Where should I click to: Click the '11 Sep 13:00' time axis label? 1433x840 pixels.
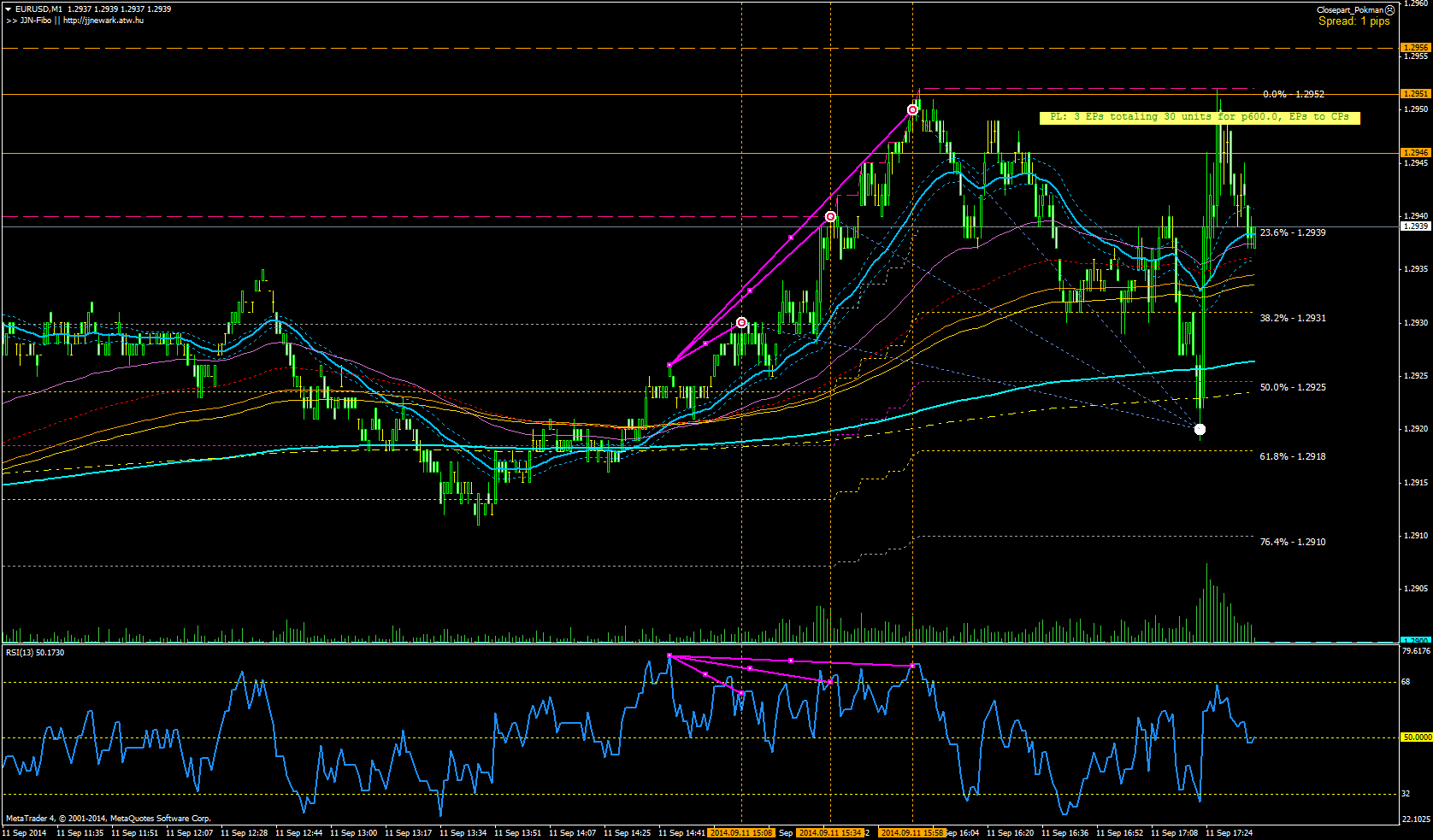pyautogui.click(x=353, y=832)
